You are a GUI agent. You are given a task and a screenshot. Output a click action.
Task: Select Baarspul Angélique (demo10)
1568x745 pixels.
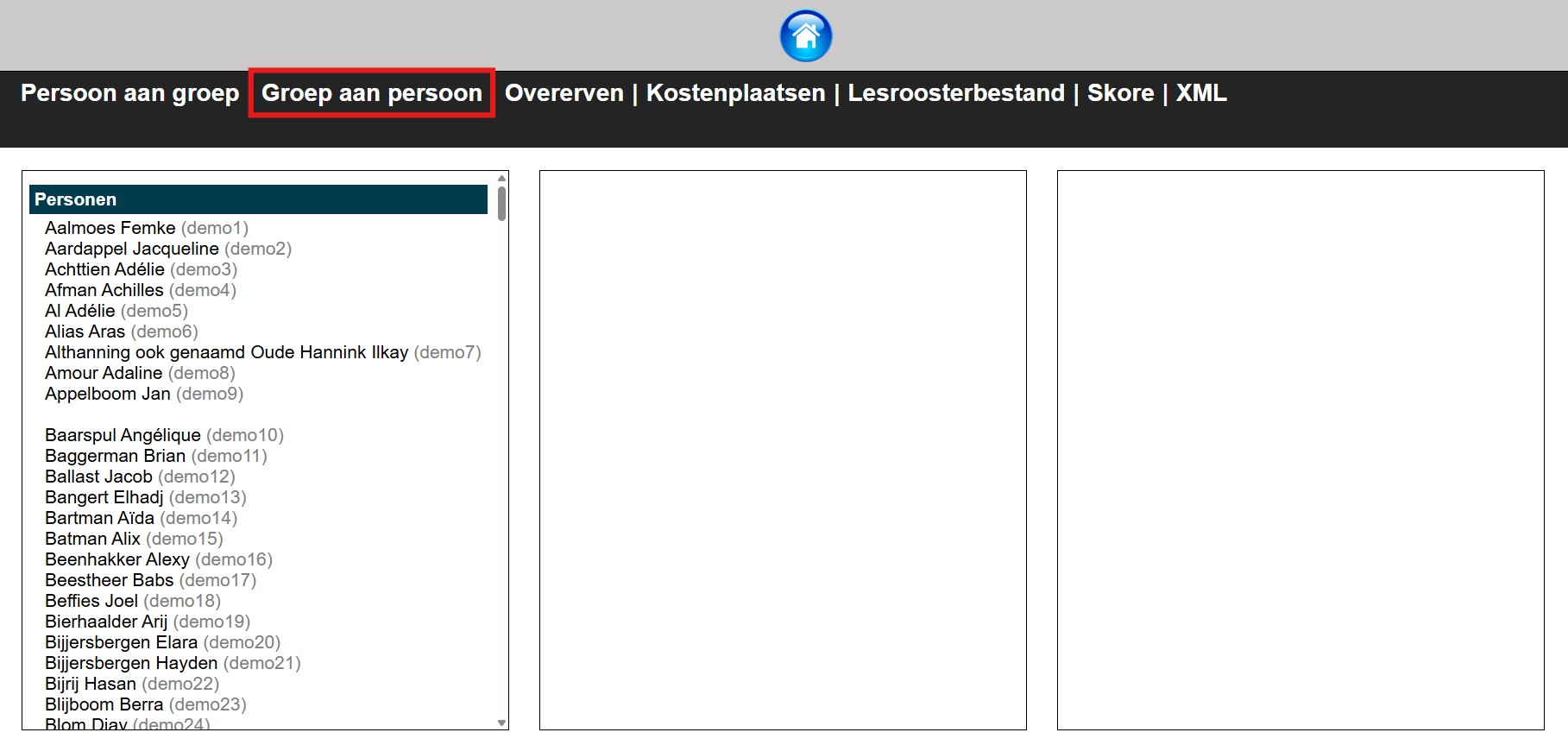pos(164,435)
